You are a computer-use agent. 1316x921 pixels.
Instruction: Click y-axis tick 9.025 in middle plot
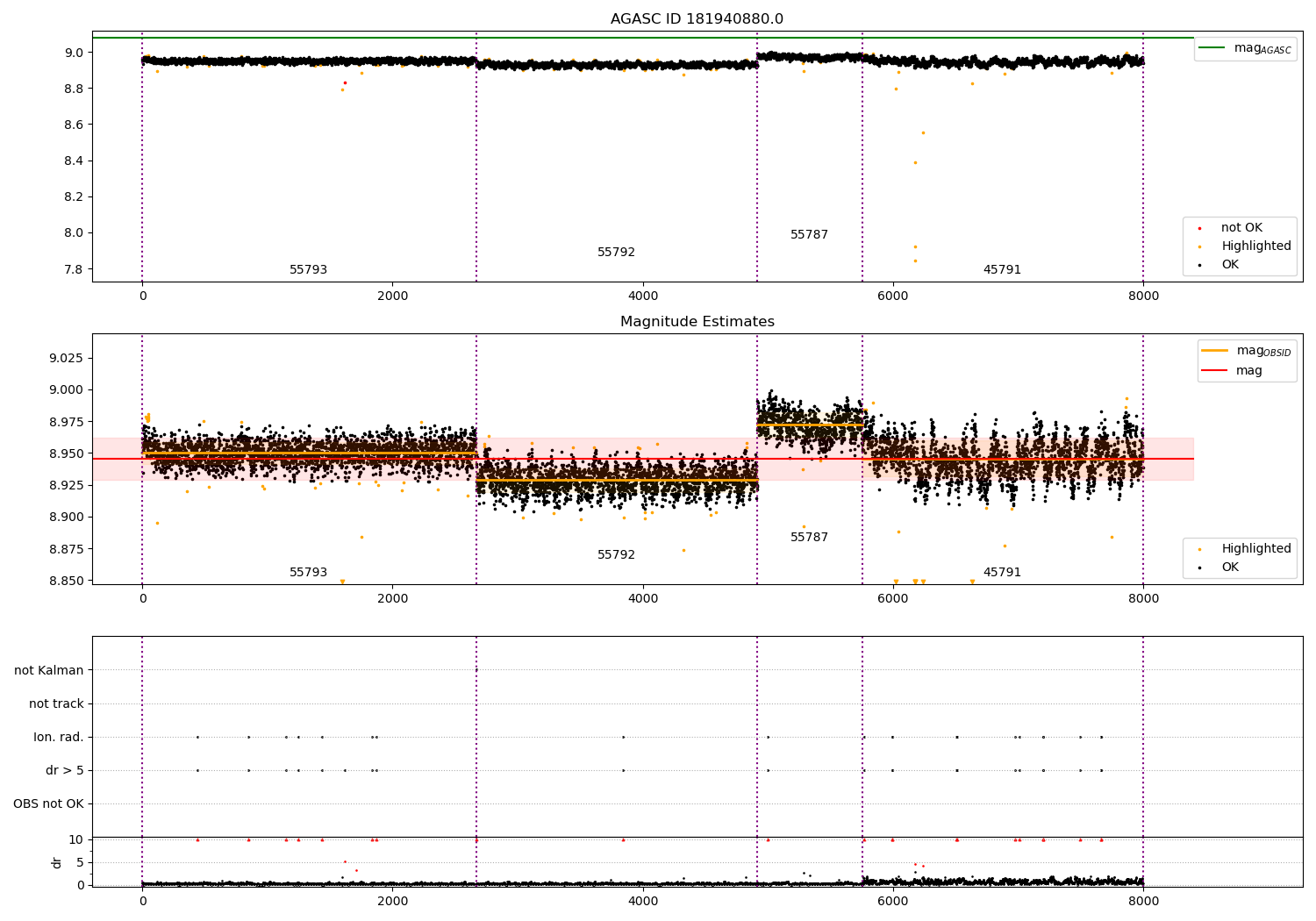click(x=66, y=359)
